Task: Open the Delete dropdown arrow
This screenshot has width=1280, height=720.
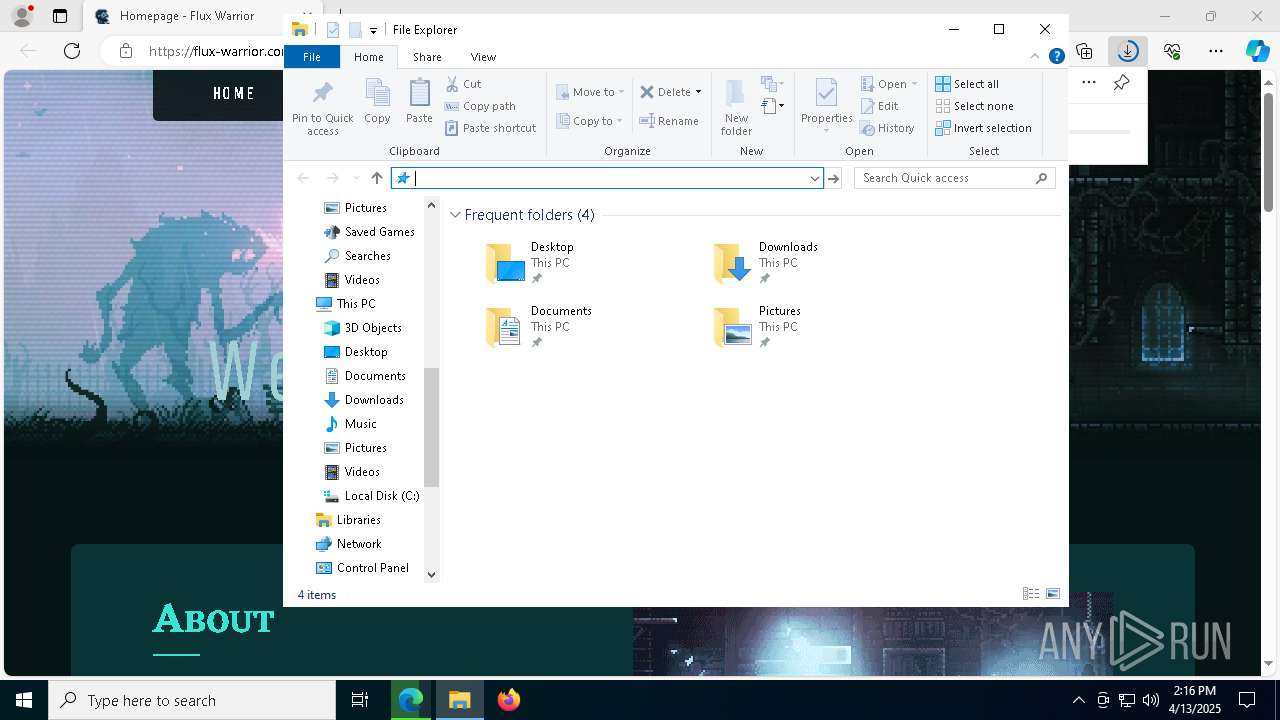Action: (698, 92)
